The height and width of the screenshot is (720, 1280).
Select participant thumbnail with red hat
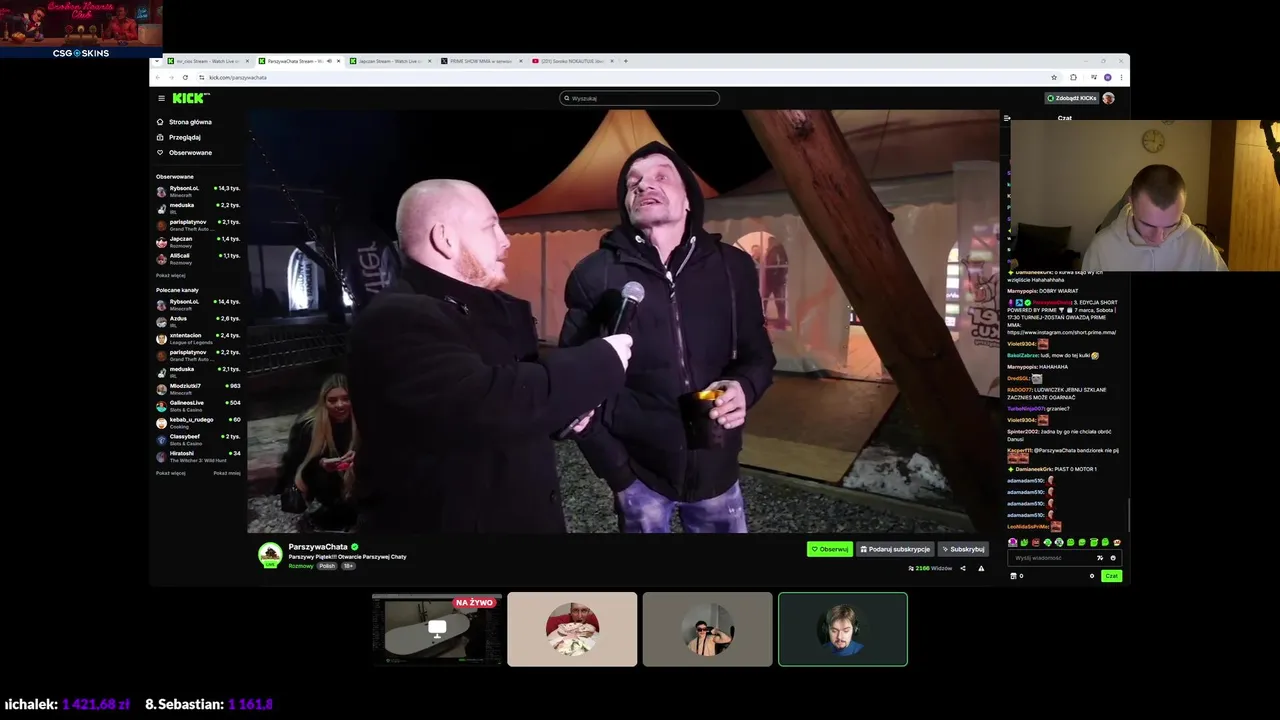pos(572,629)
